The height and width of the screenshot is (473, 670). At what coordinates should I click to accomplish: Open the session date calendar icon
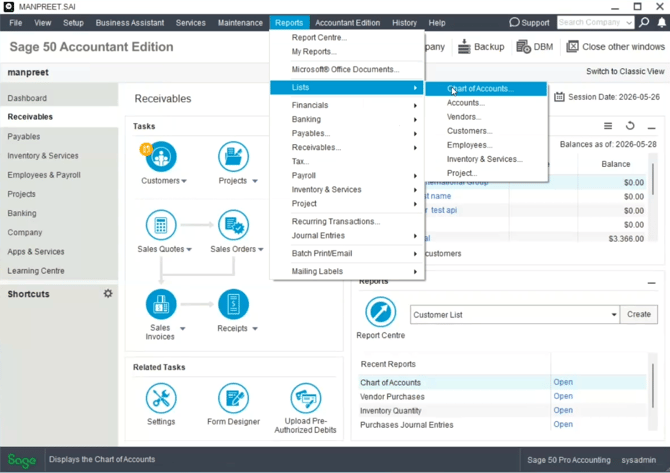(559, 97)
